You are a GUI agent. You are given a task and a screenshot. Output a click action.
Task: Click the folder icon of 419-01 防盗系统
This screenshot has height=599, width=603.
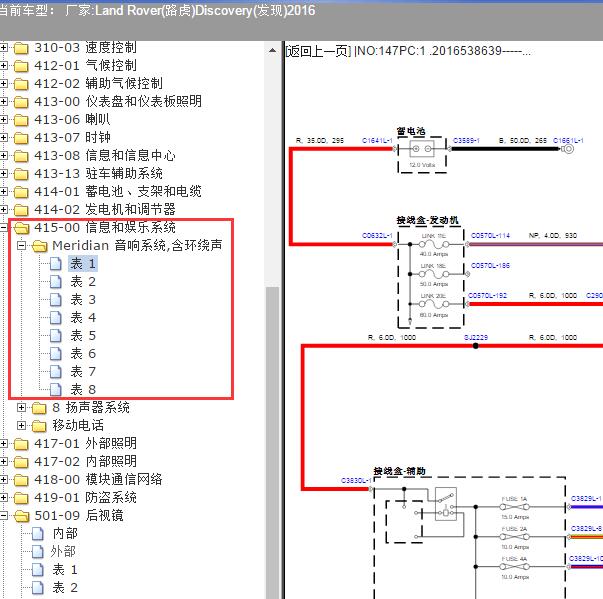[x=21, y=498]
